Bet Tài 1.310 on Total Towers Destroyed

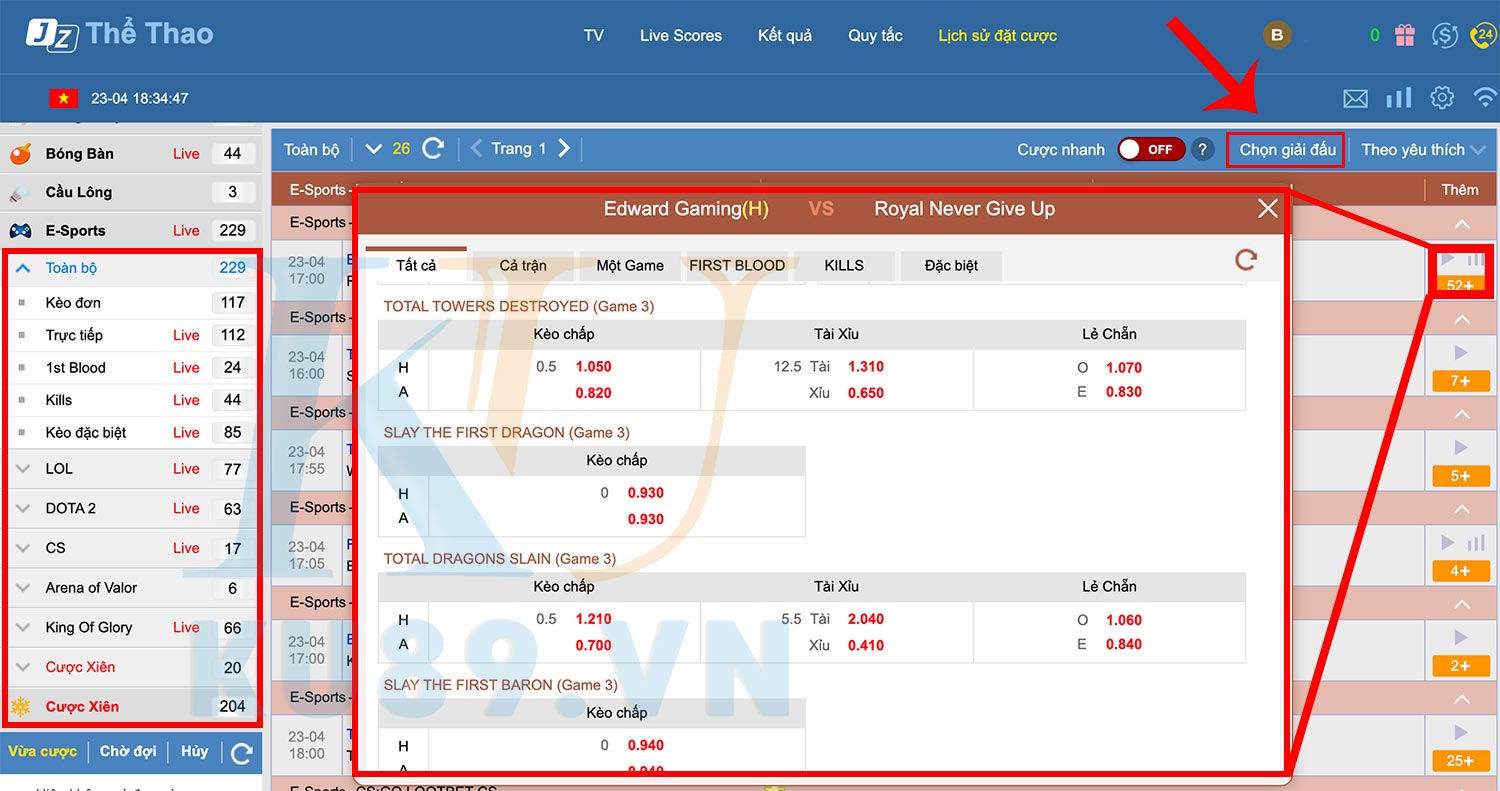(866, 367)
